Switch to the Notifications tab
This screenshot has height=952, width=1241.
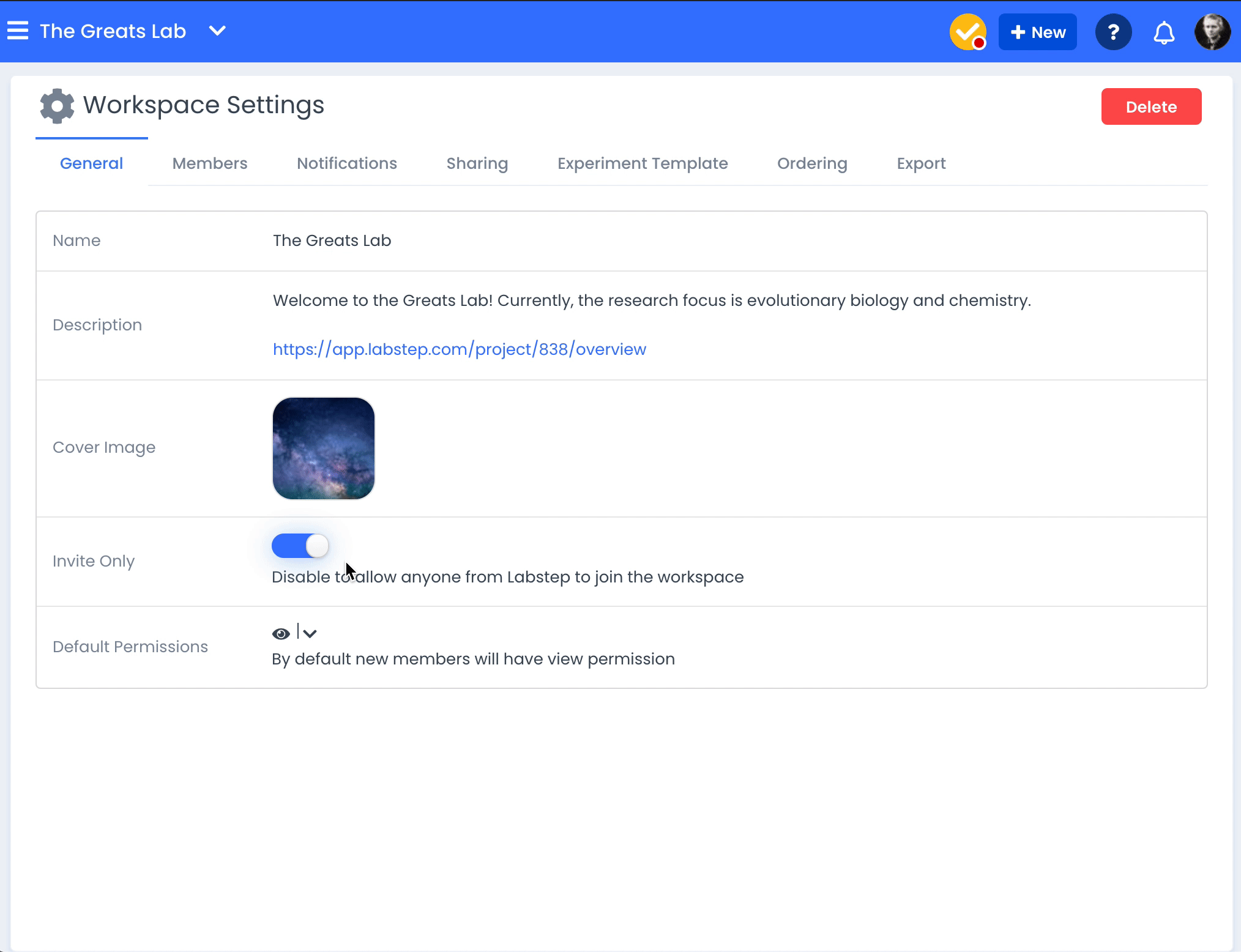point(347,163)
